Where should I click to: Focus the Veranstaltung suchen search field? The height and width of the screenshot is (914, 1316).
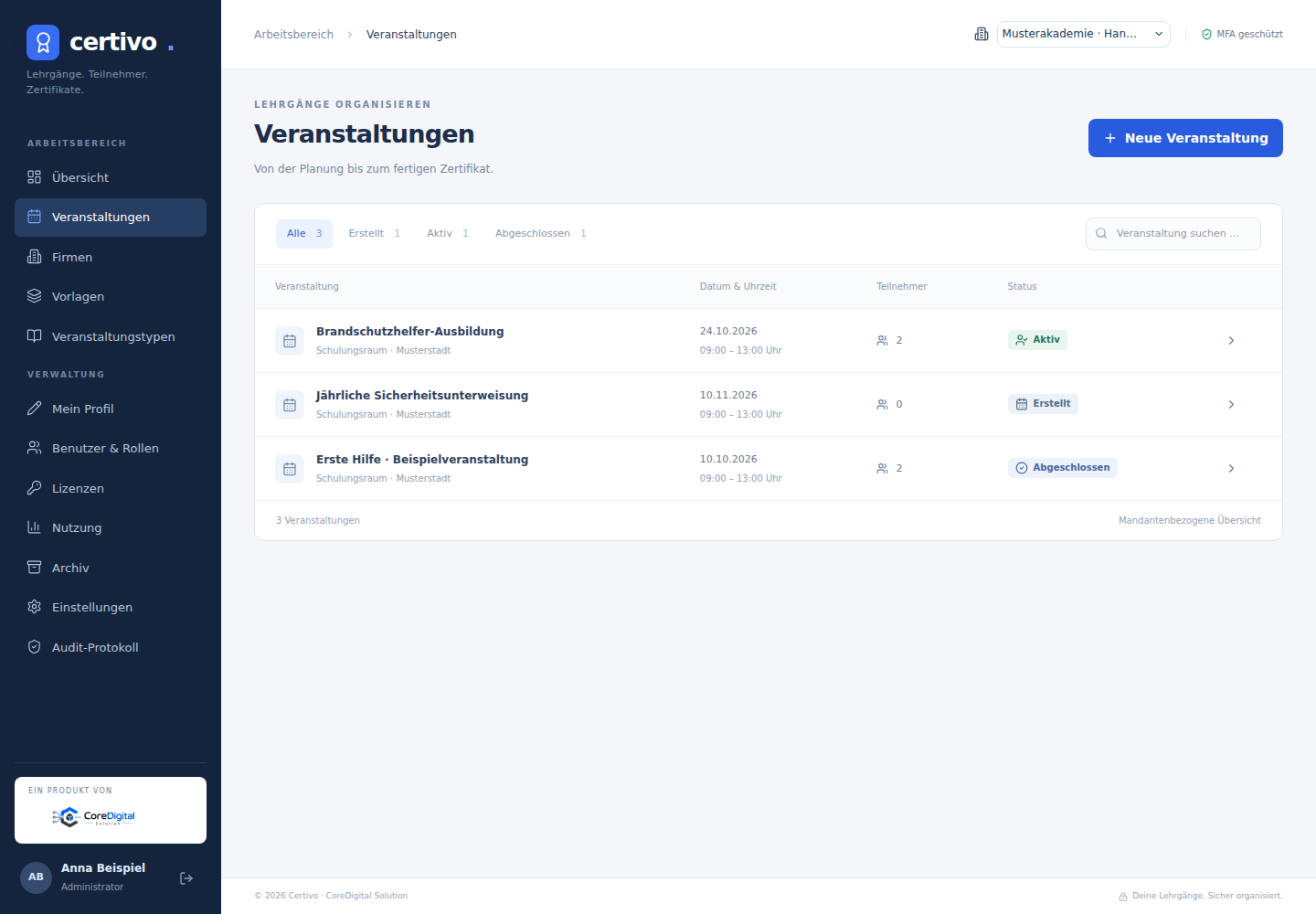coord(1173,234)
